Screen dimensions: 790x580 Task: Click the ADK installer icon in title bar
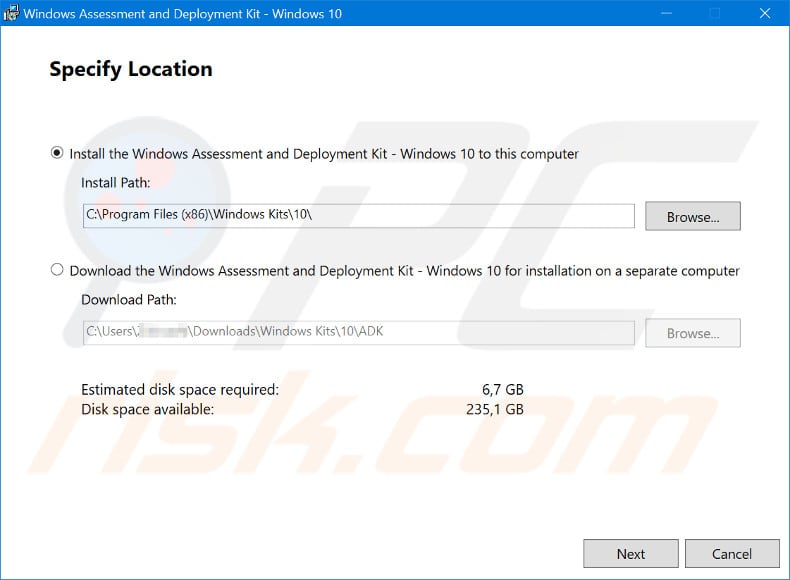pyautogui.click(x=11, y=13)
